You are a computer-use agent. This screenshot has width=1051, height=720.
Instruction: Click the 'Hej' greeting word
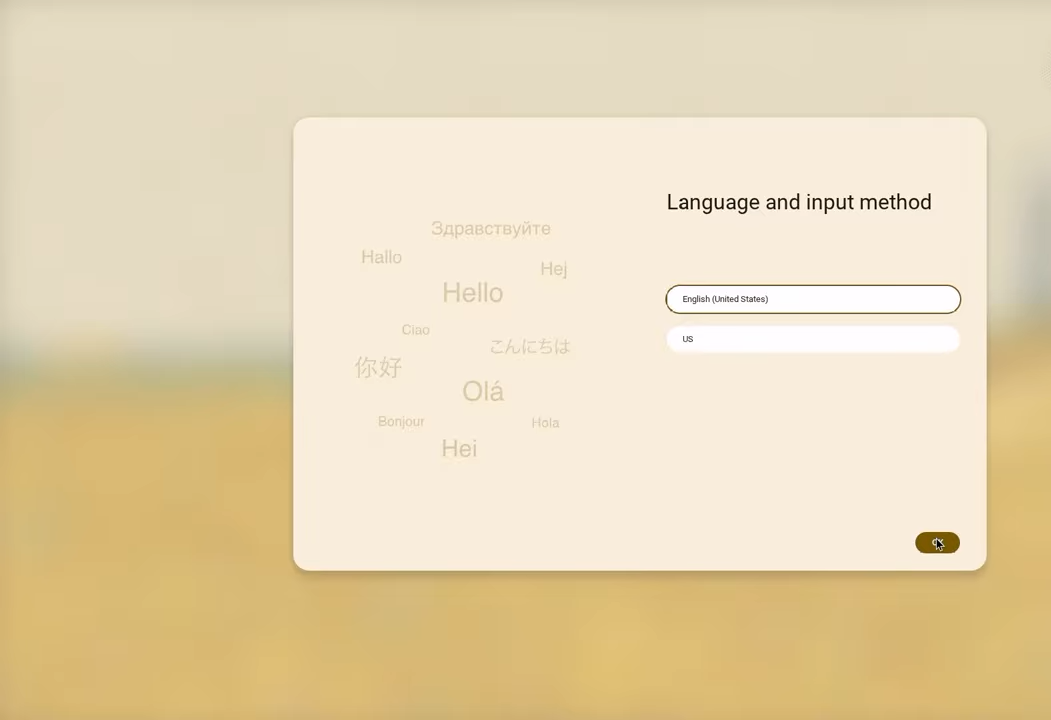553,269
